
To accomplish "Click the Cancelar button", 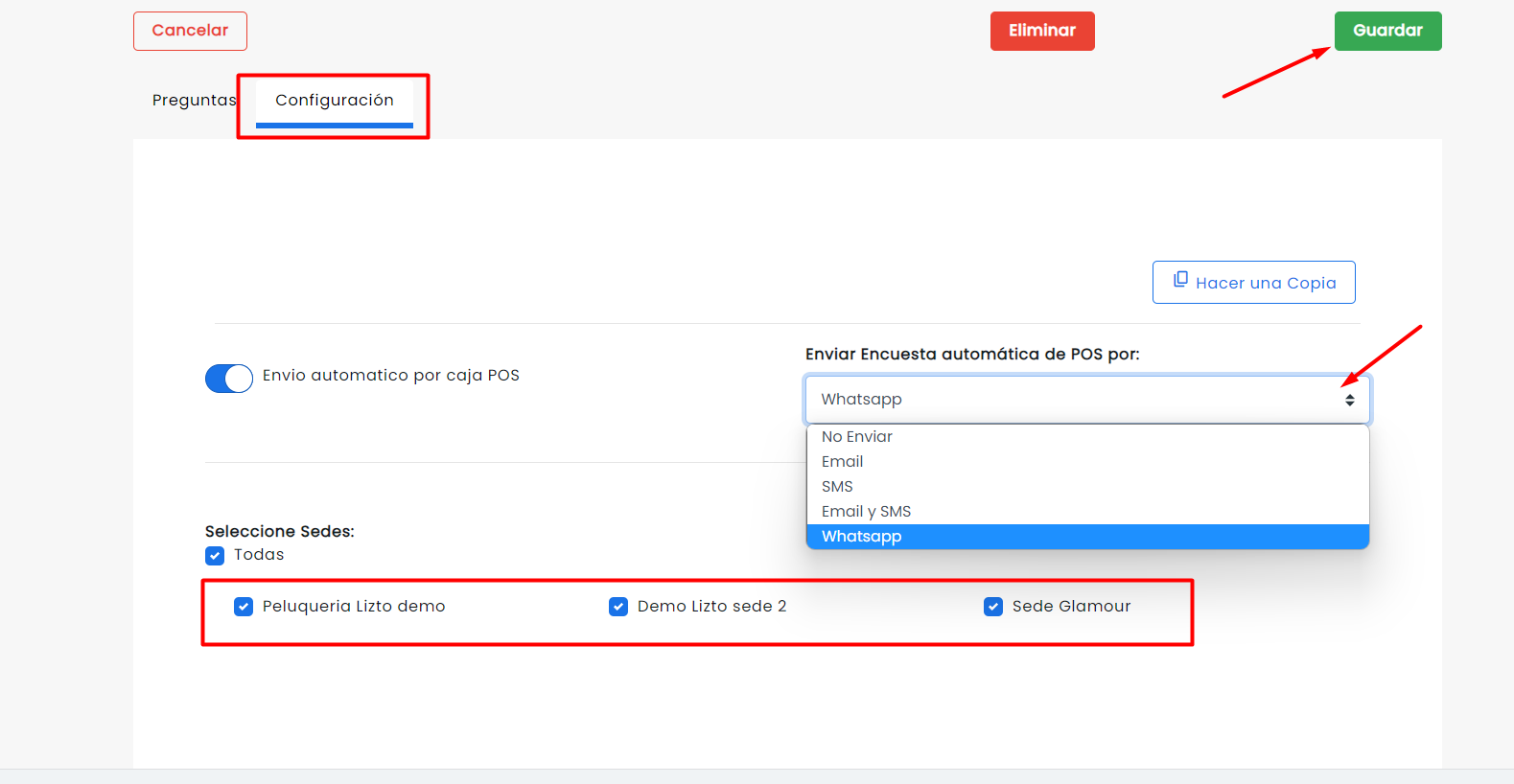I will (x=190, y=31).
